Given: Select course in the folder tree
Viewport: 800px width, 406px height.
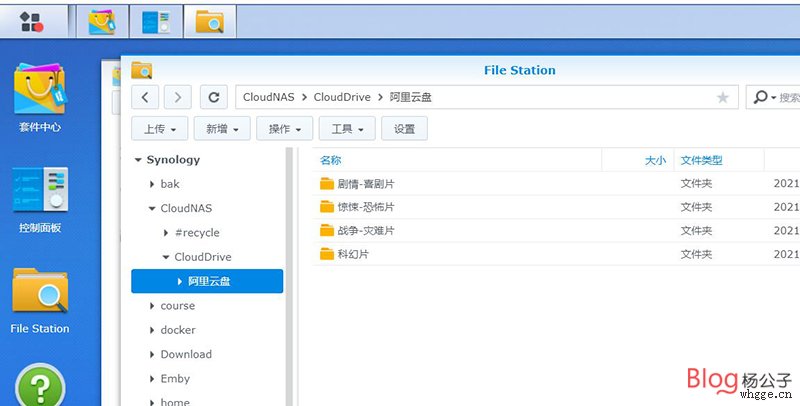Looking at the screenshot, I should pyautogui.click(x=178, y=306).
